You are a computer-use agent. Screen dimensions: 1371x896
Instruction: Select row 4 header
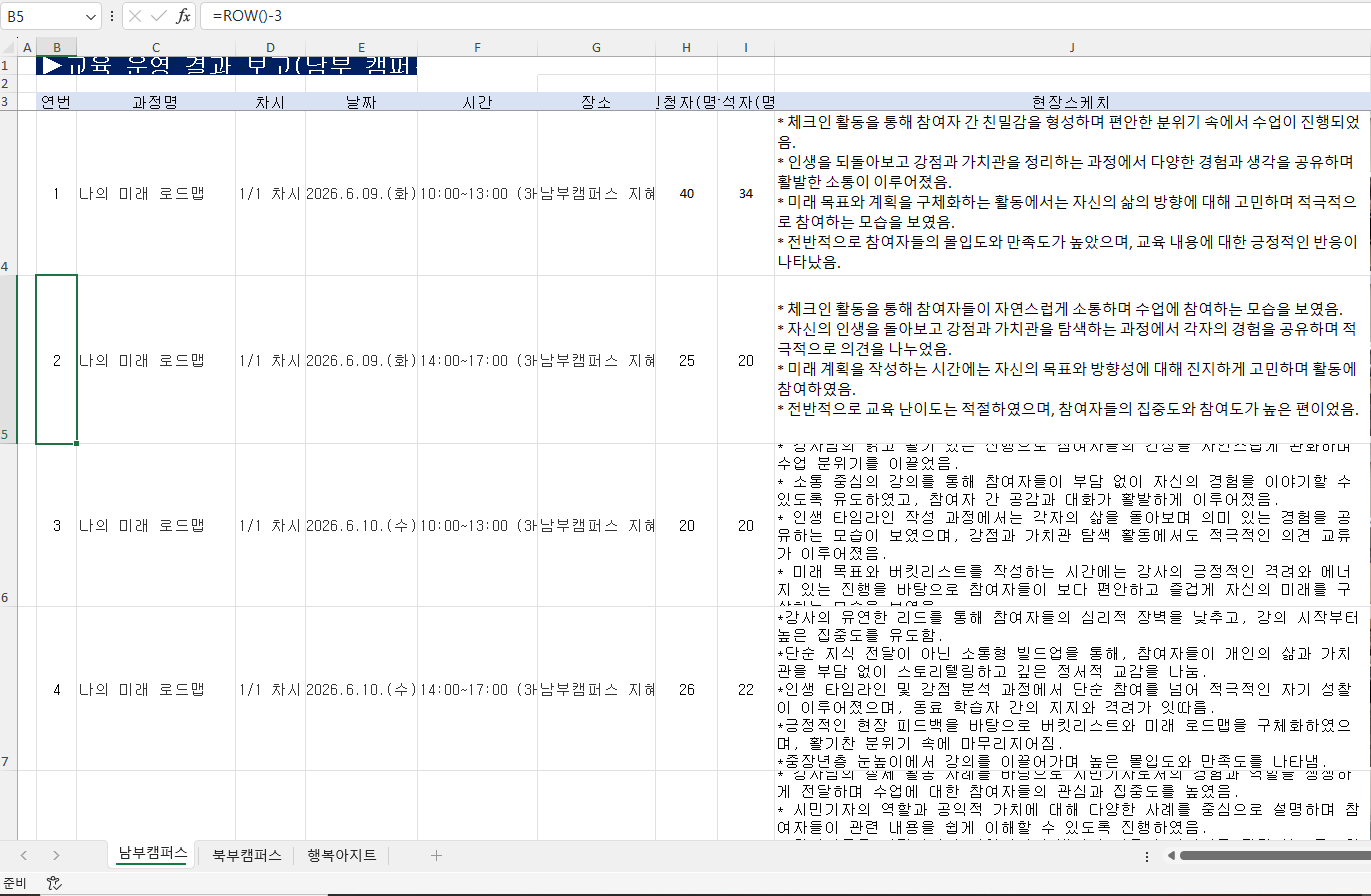pos(9,193)
